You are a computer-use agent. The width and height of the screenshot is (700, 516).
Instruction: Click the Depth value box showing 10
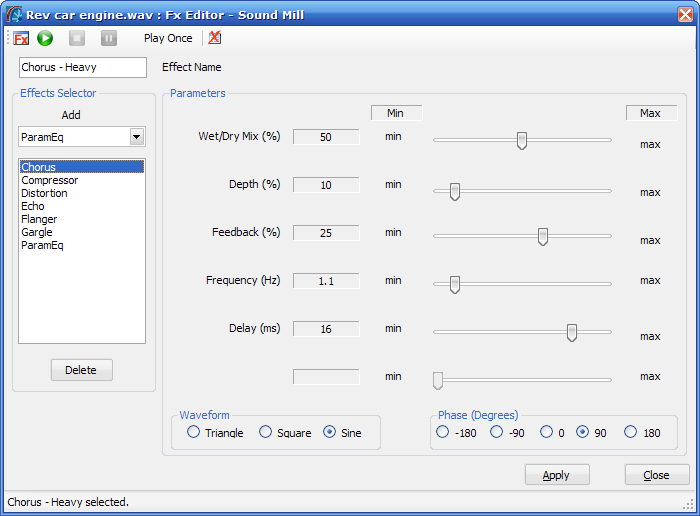click(x=326, y=185)
